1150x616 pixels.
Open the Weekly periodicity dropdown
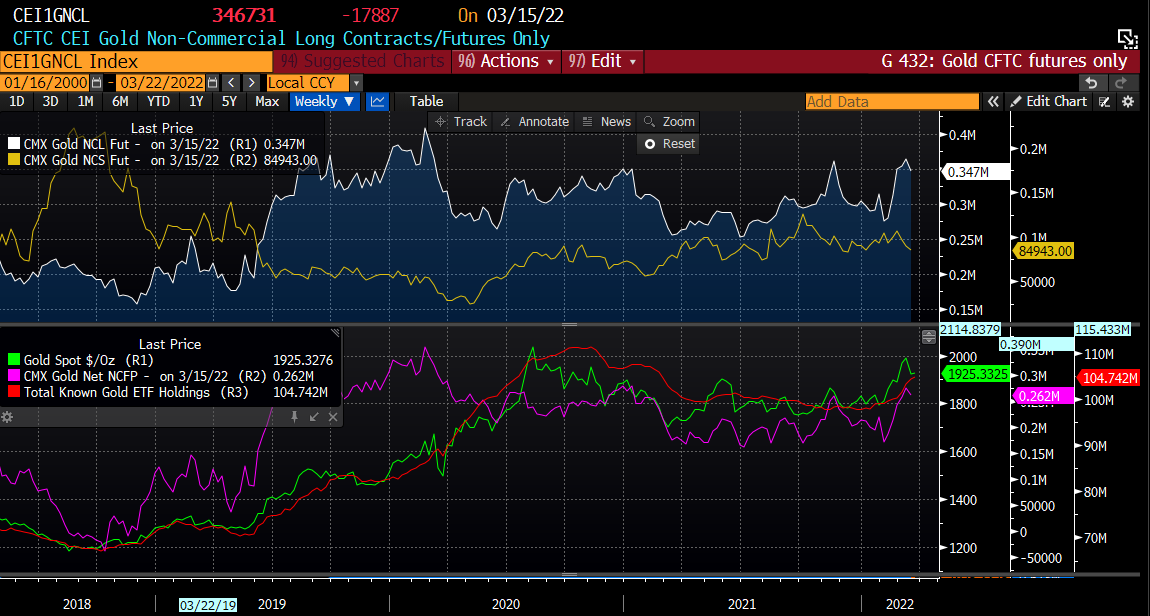coord(325,101)
